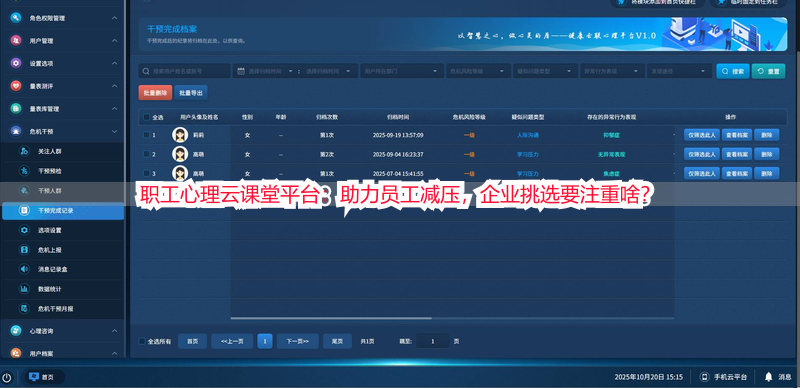Click the avatar of 莉莉 in row 1

click(x=180, y=135)
